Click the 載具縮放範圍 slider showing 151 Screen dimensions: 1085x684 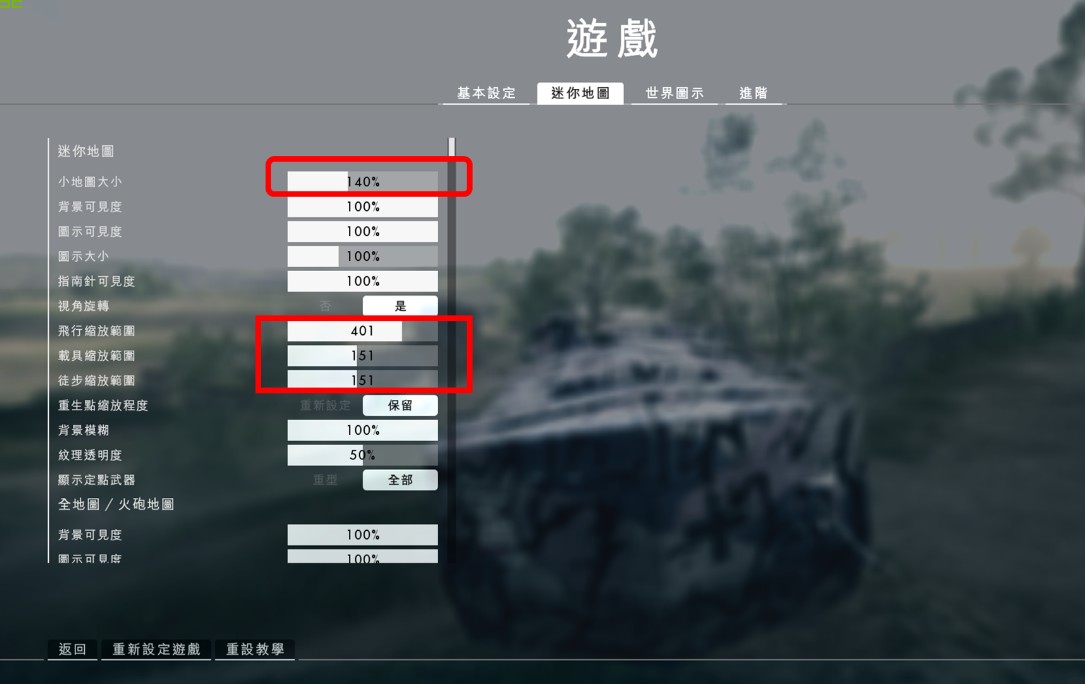click(363, 355)
